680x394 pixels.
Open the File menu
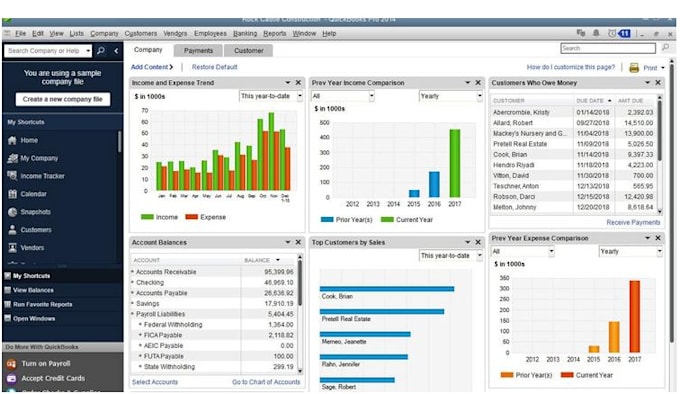[20, 33]
